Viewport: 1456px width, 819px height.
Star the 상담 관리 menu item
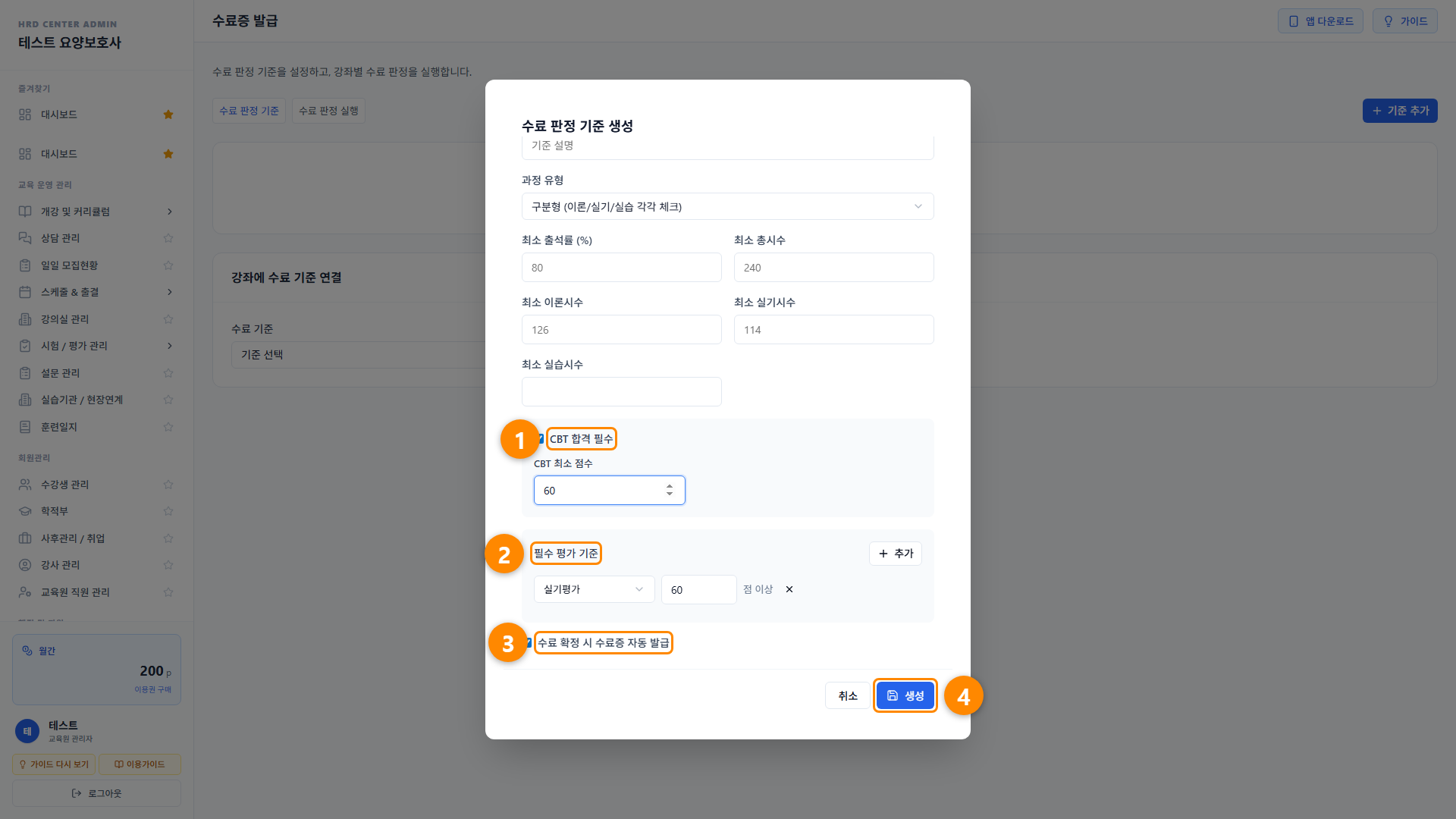[x=168, y=238]
